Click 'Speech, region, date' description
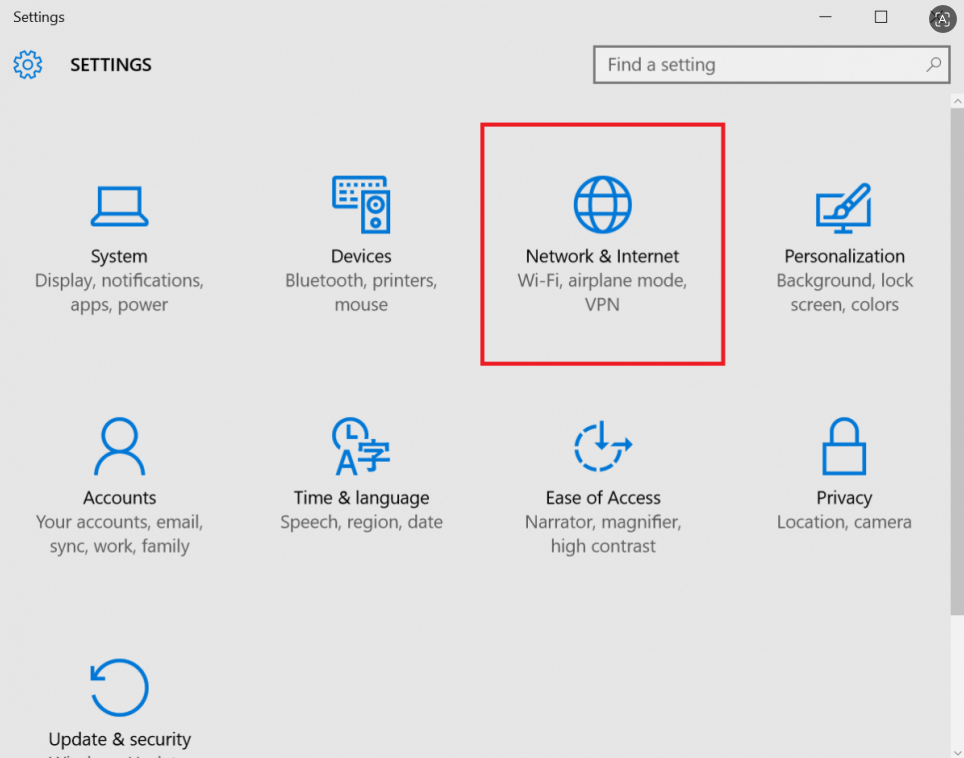Viewport: 964px width, 758px height. coord(361,522)
